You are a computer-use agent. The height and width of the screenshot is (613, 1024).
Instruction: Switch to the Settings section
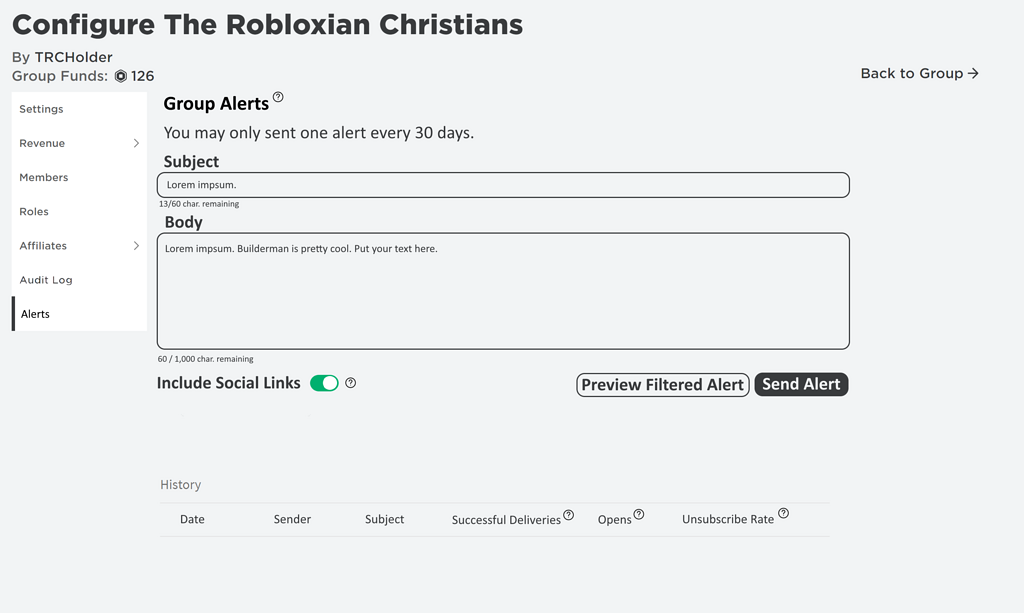point(40,109)
